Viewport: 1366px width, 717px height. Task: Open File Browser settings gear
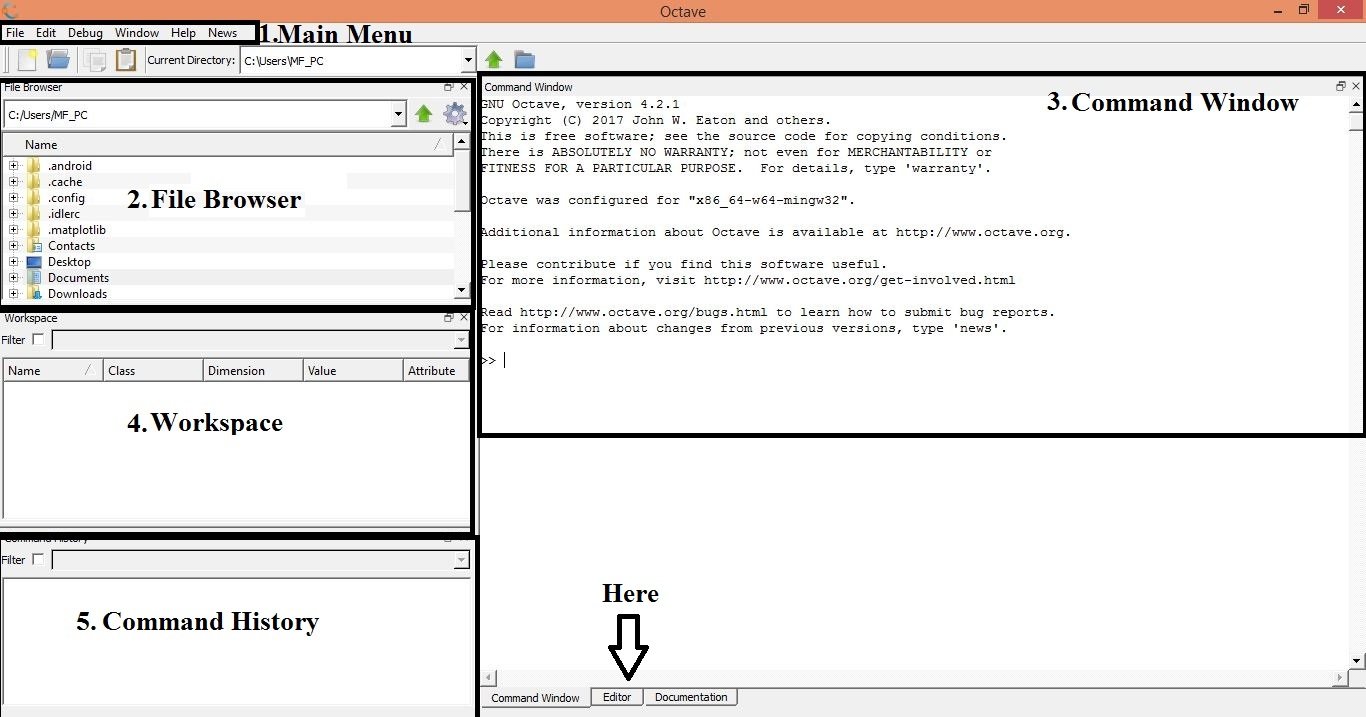point(455,114)
